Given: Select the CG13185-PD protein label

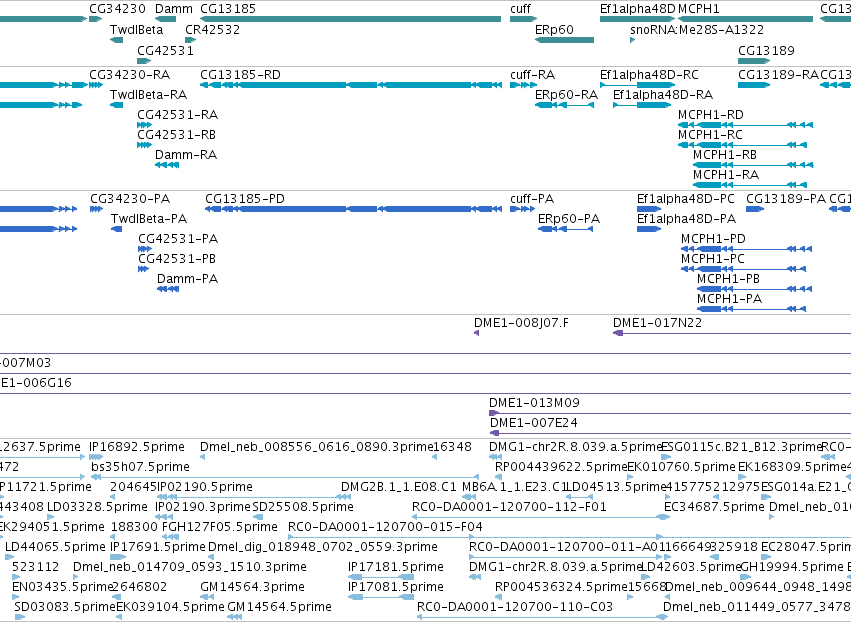Looking at the screenshot, I should pos(245,199).
